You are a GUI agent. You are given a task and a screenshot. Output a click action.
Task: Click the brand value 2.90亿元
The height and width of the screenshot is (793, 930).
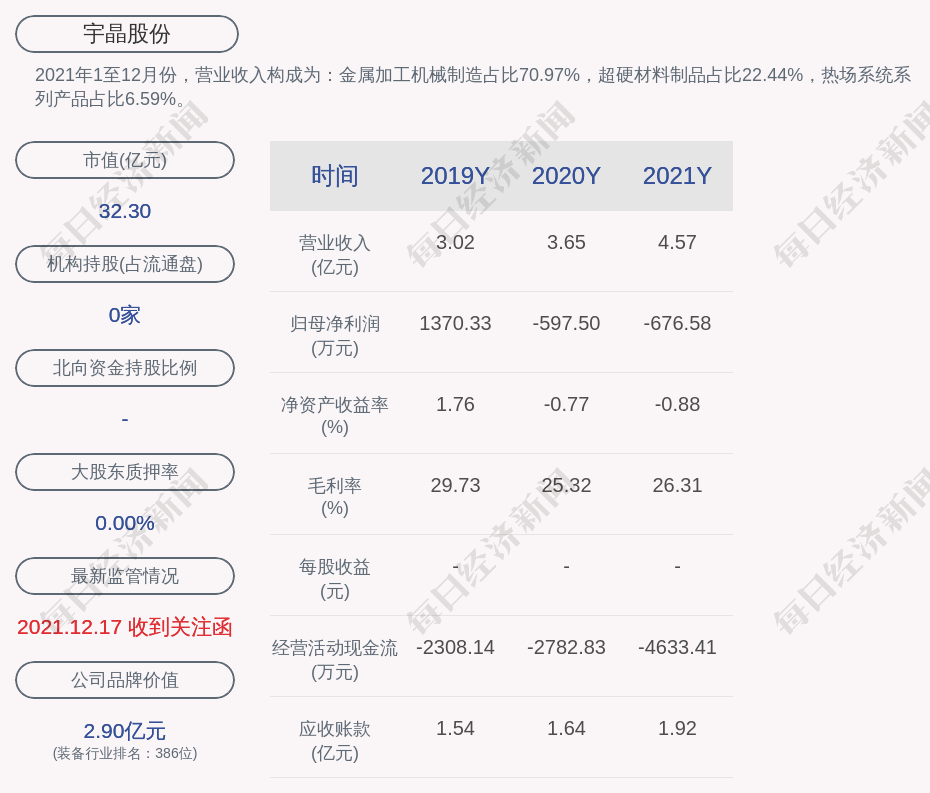(125, 731)
